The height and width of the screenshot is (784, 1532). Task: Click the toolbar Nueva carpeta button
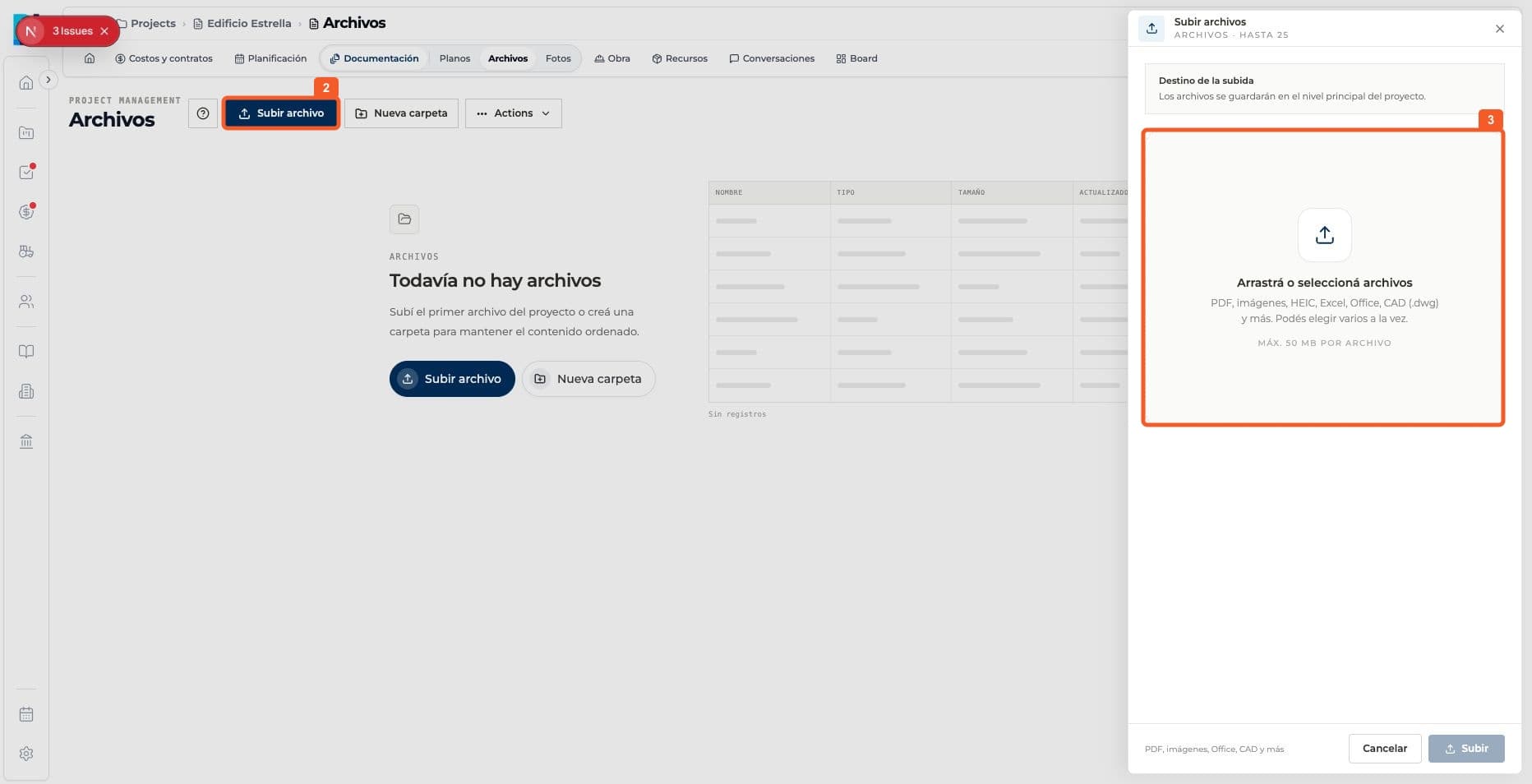[x=401, y=113]
